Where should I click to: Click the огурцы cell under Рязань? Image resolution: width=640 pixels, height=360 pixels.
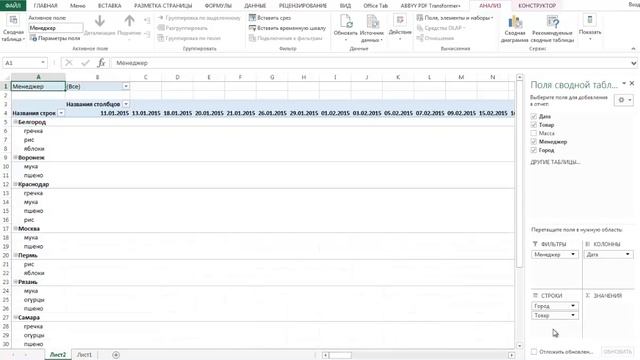coord(38,300)
